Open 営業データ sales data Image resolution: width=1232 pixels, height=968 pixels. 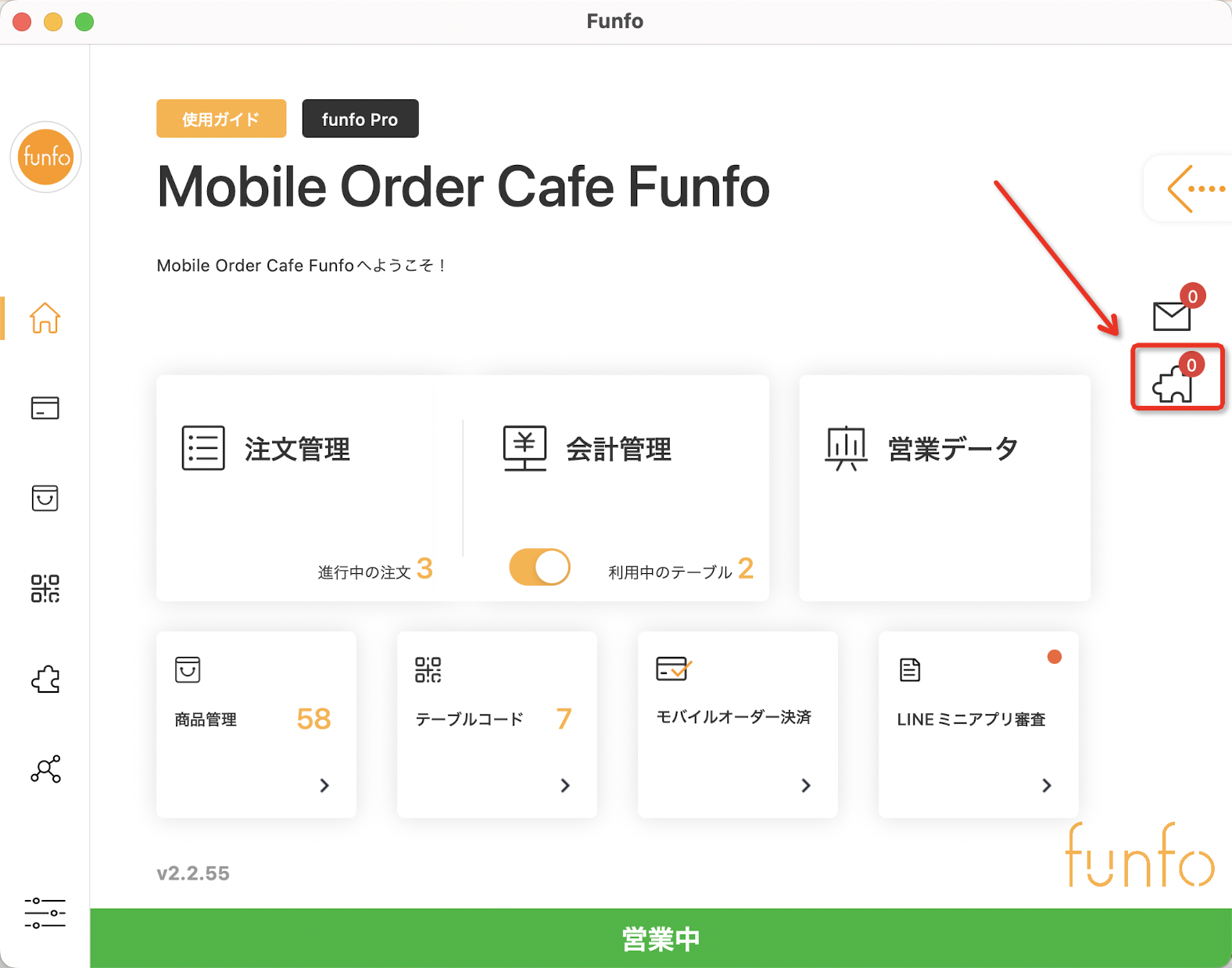click(953, 450)
